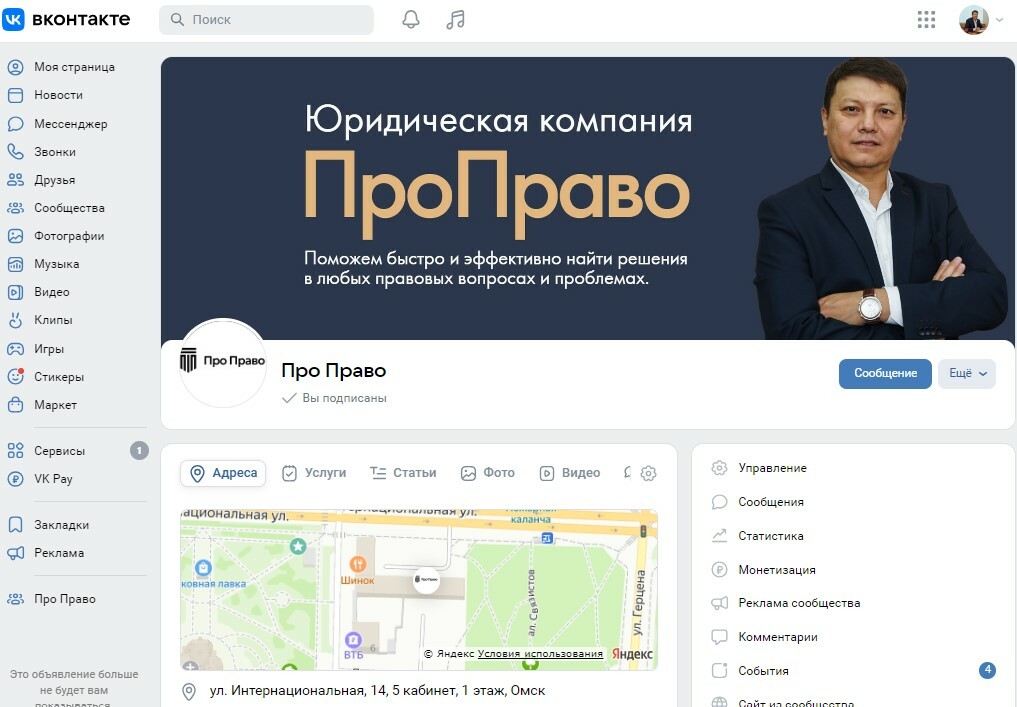Click the VK logo icon
1017x707 pixels.
(x=14, y=19)
